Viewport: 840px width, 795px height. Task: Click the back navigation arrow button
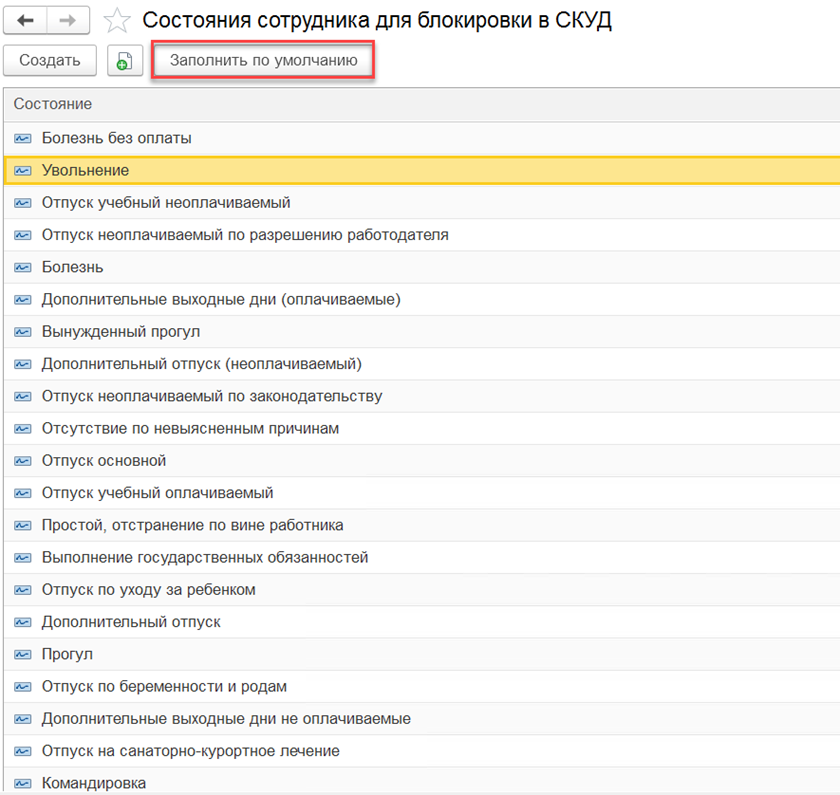(25, 20)
